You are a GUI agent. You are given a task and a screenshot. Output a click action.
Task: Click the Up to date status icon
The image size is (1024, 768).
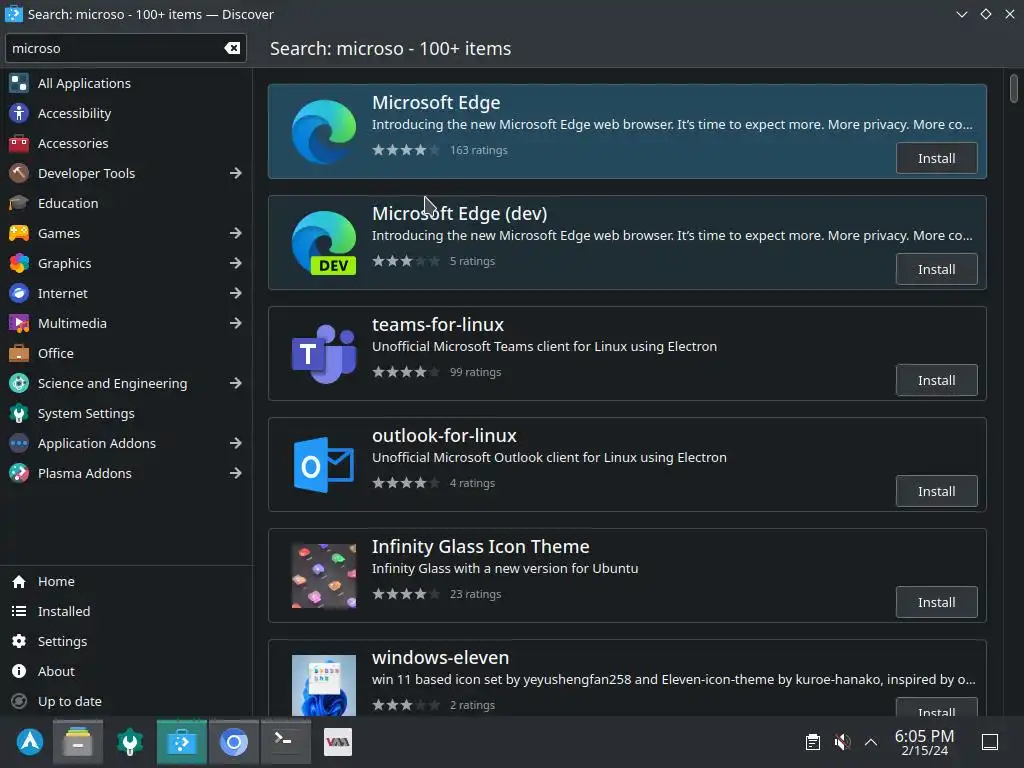[19, 701]
